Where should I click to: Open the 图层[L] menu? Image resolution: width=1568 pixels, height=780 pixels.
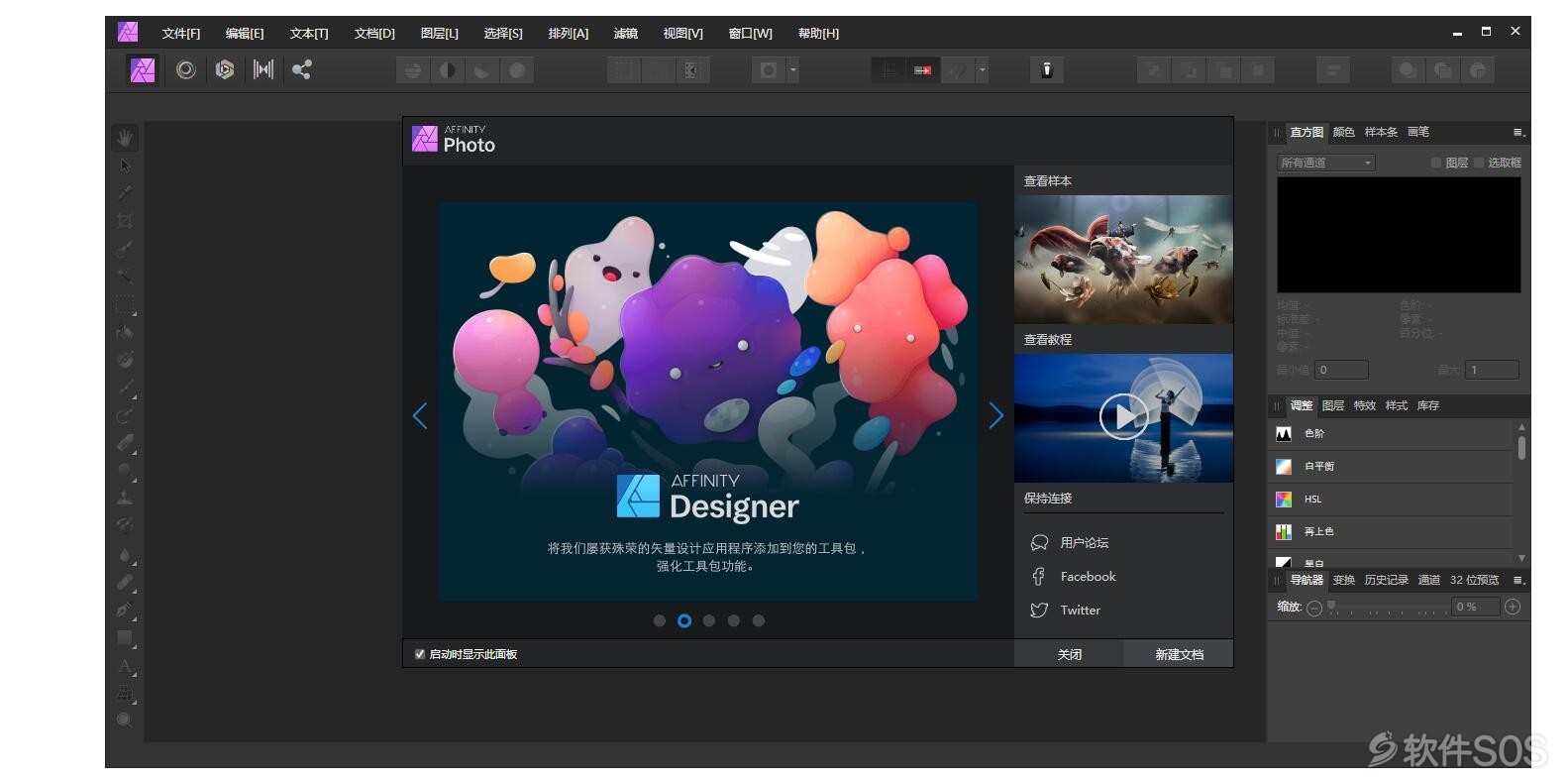(x=440, y=33)
